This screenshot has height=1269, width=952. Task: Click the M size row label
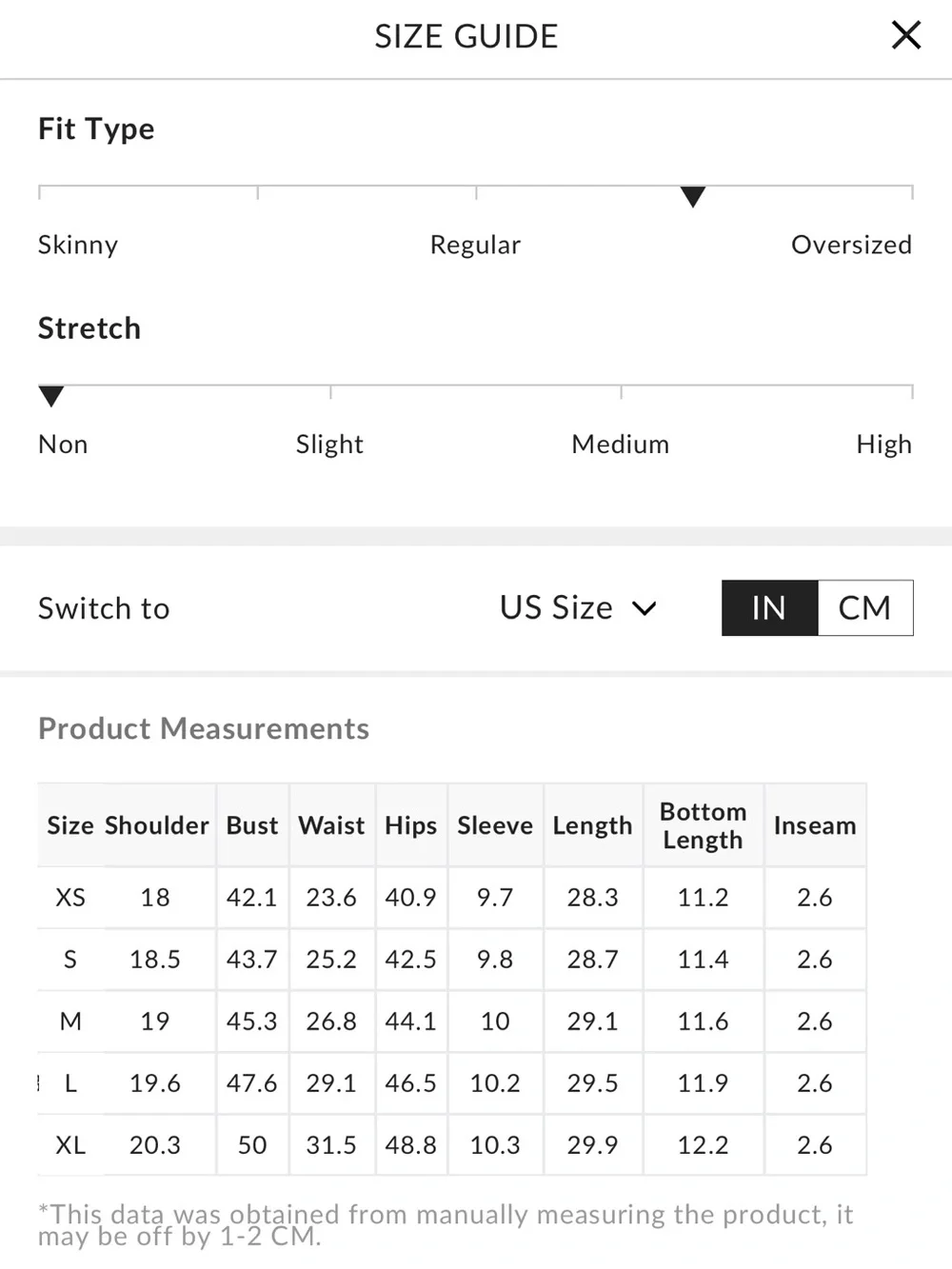click(x=70, y=1021)
